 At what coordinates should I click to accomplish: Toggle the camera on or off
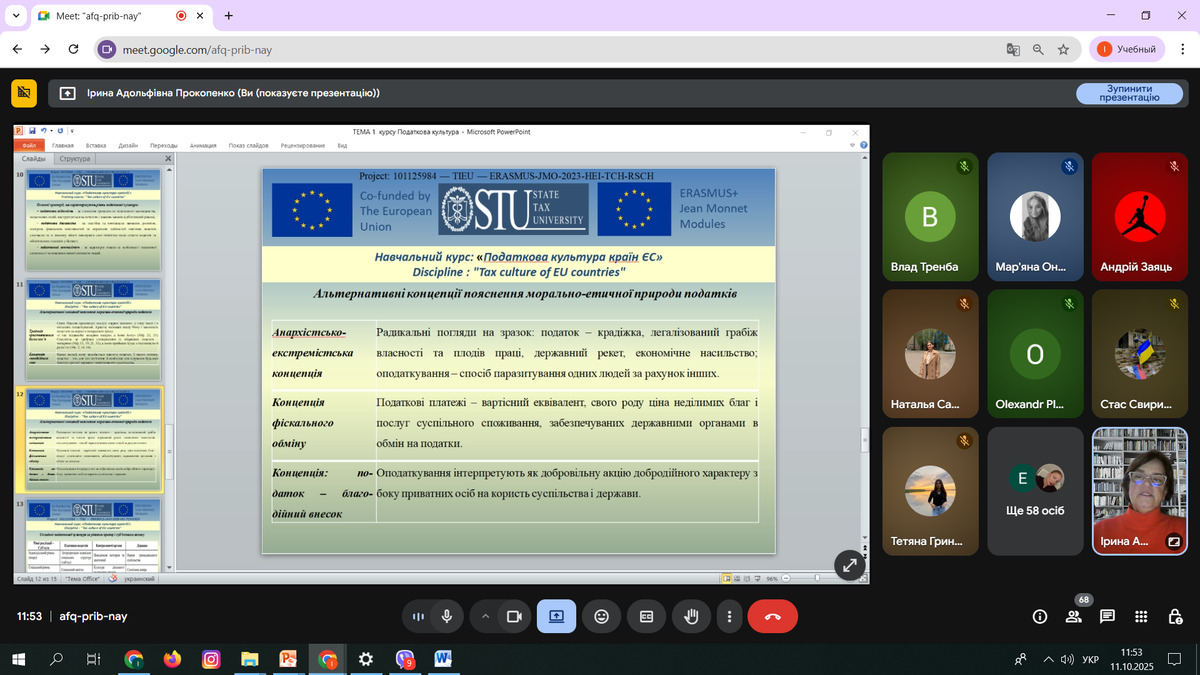pyautogui.click(x=514, y=617)
